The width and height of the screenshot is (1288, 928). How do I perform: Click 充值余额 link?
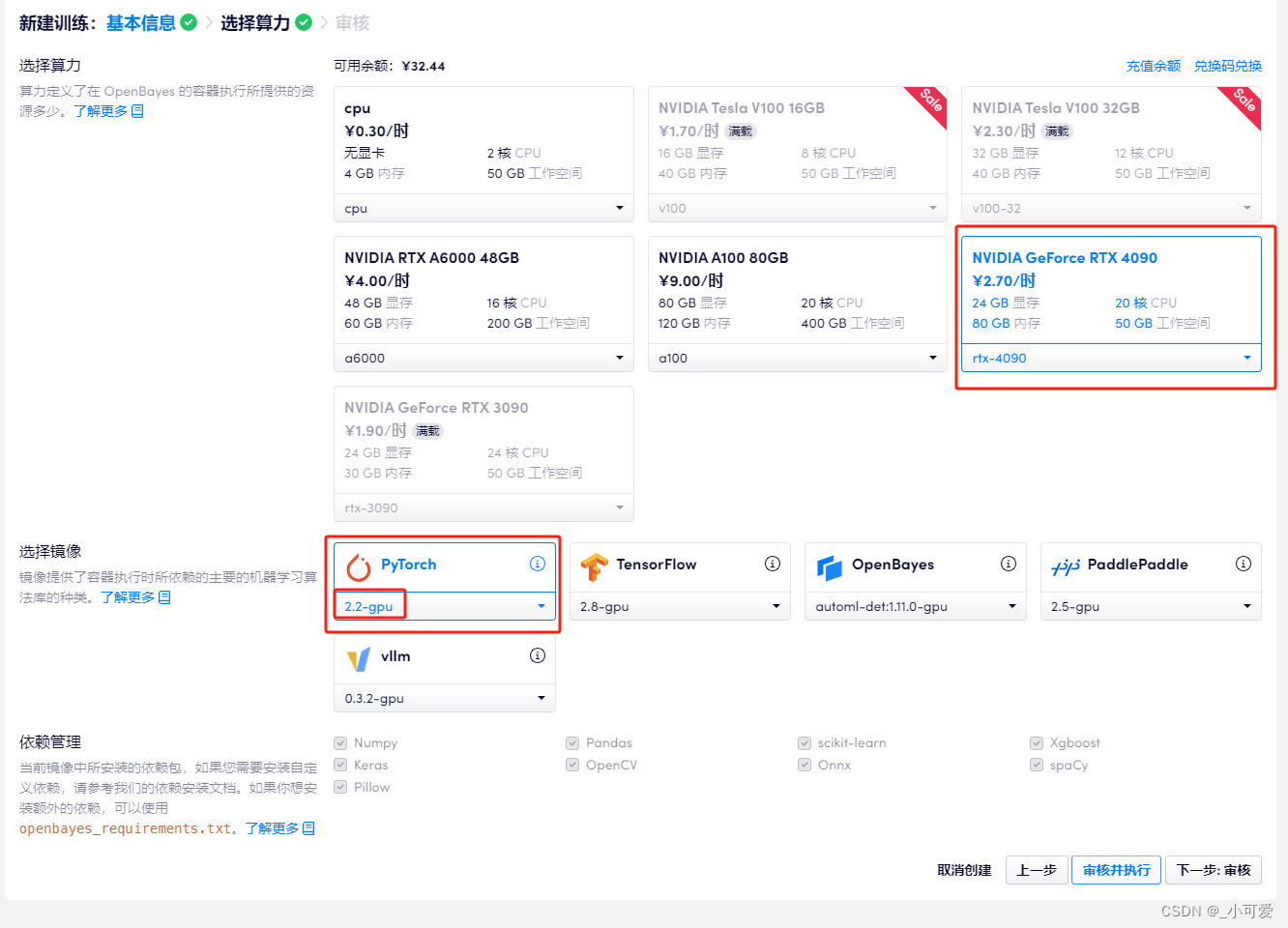(x=1154, y=66)
